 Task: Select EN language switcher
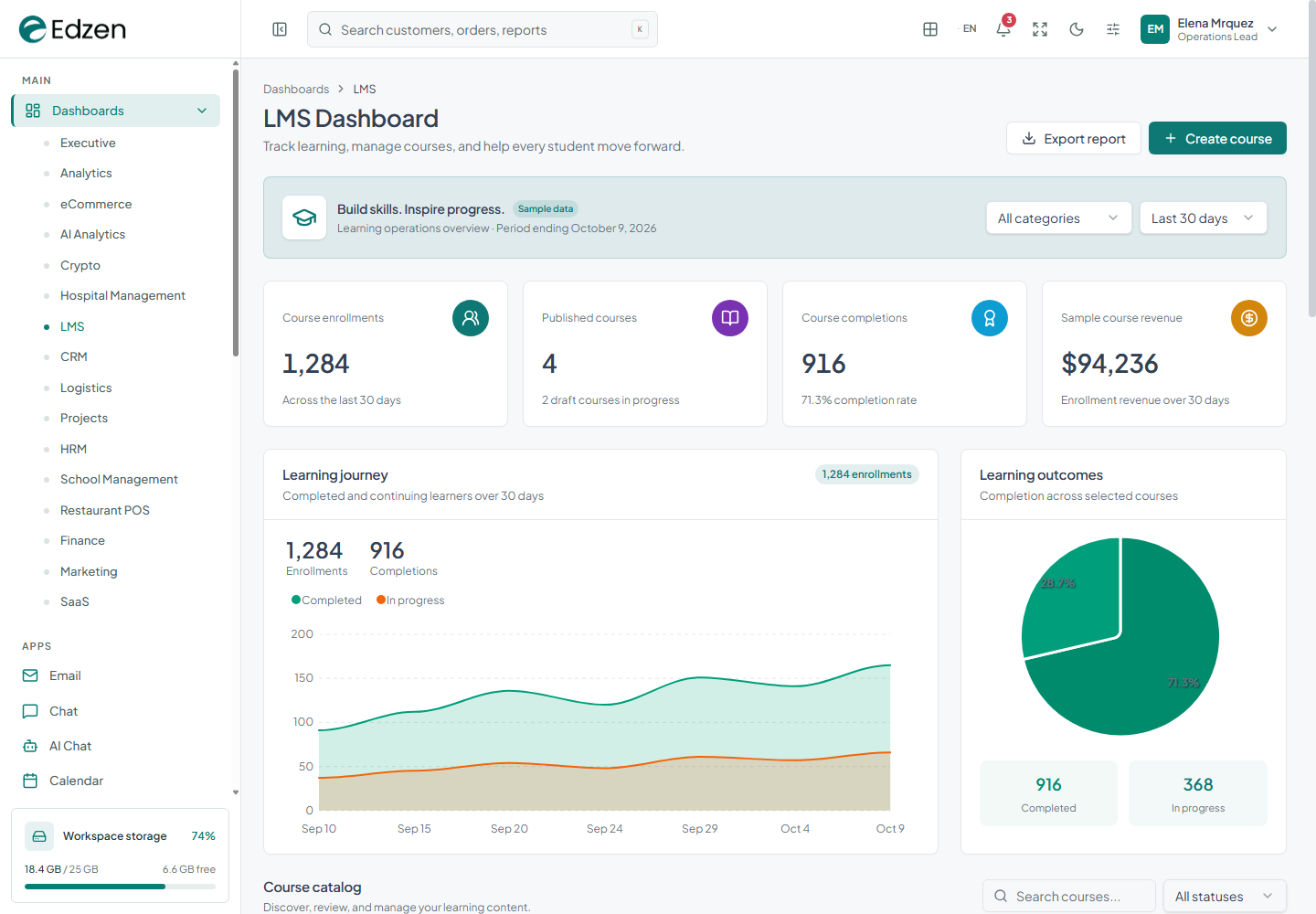pyautogui.click(x=970, y=29)
